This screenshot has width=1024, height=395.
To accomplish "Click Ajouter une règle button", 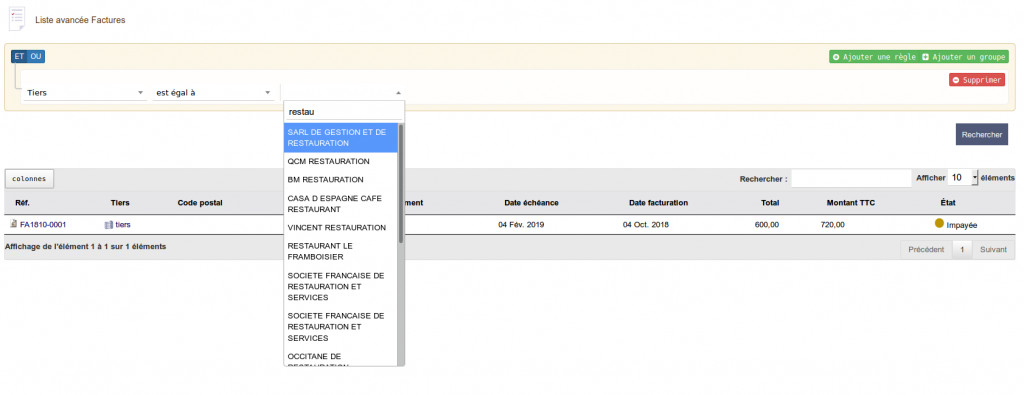I will pyautogui.click(x=874, y=57).
